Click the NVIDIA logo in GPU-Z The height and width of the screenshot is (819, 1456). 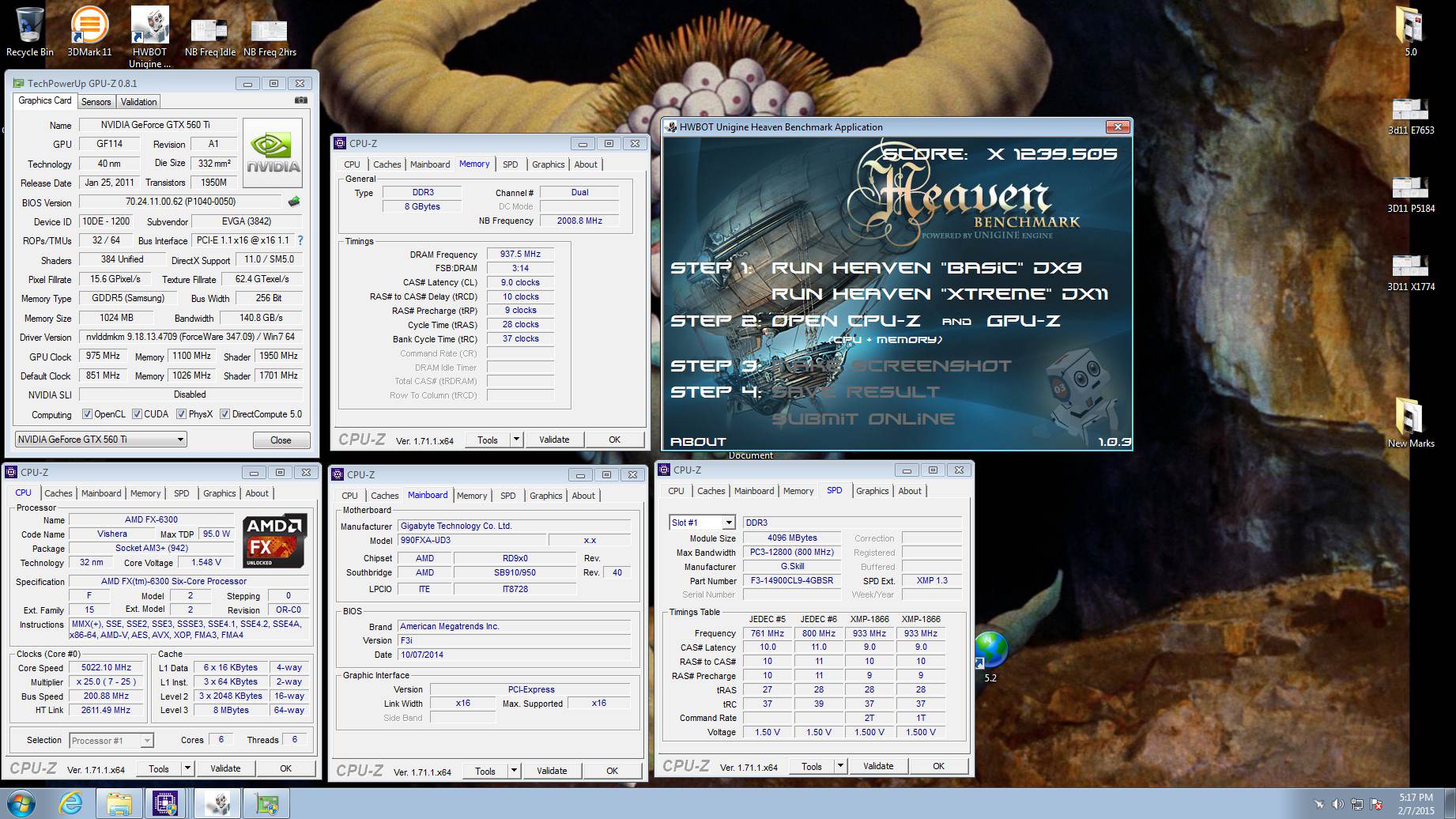(x=273, y=153)
